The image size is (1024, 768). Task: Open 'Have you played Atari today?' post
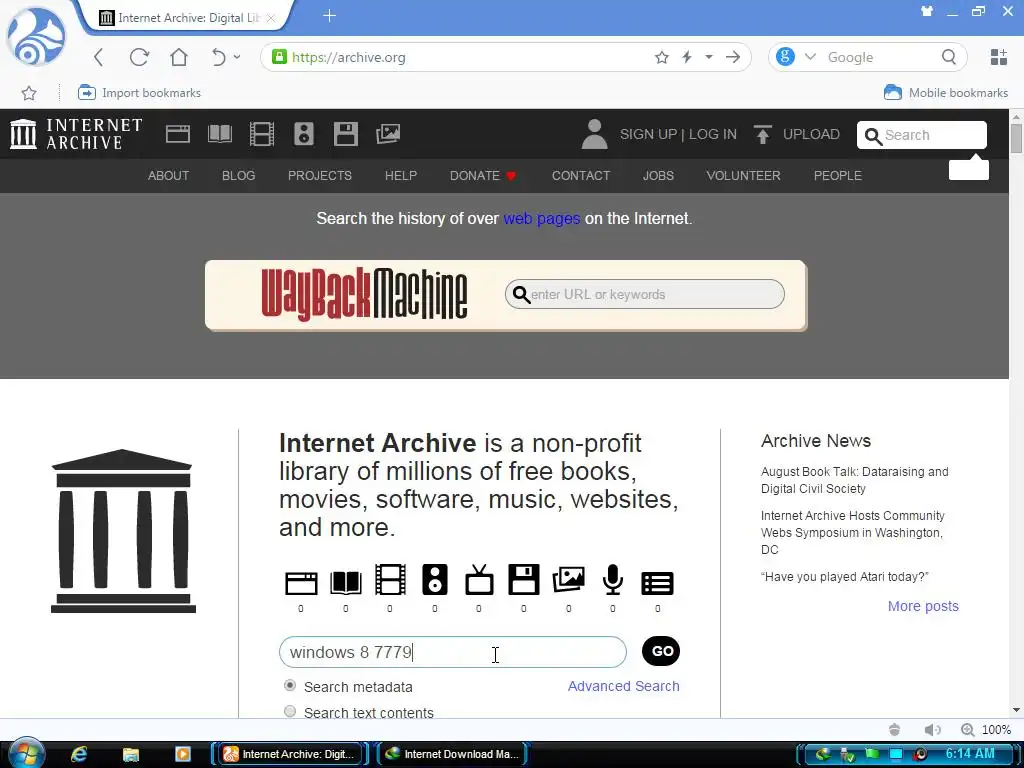845,577
